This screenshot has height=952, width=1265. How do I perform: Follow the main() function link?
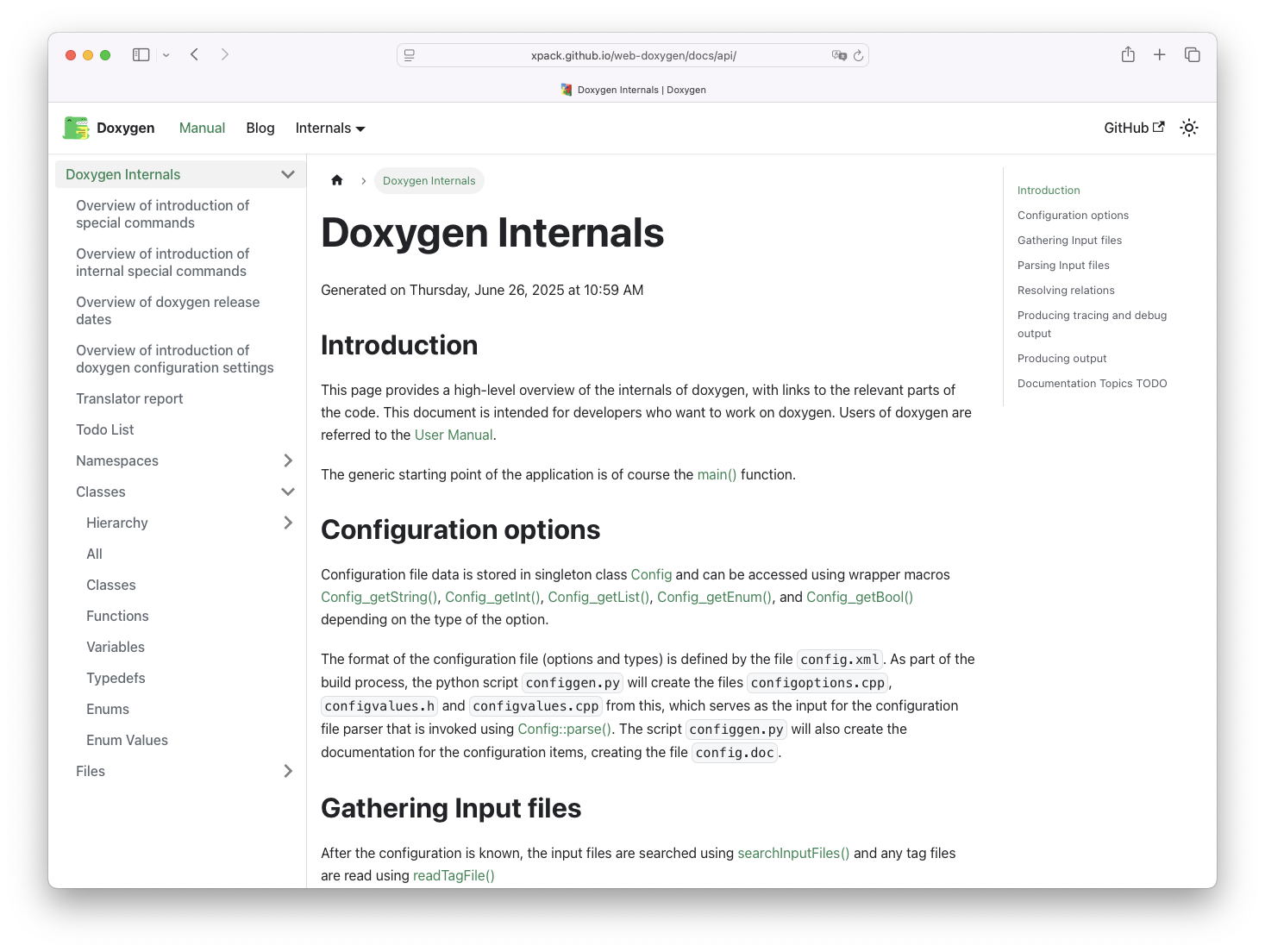coord(717,474)
